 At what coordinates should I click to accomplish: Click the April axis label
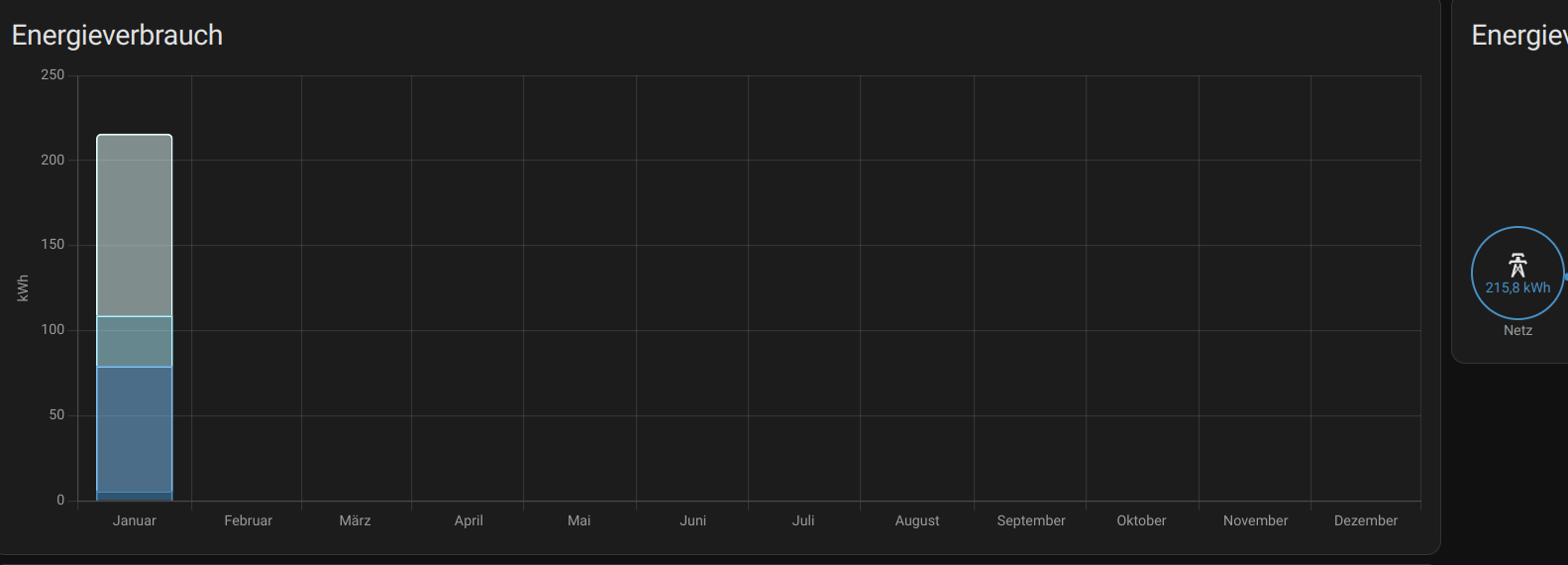point(469,520)
